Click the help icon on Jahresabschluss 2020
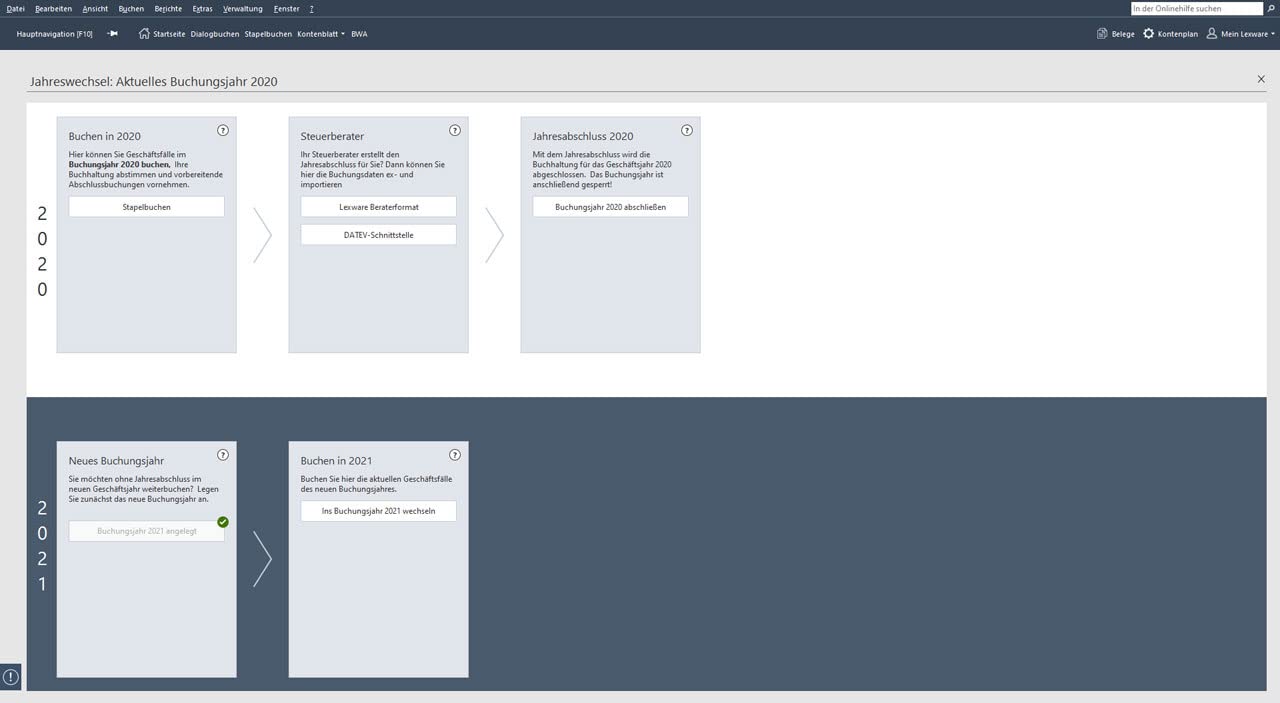 (x=687, y=130)
